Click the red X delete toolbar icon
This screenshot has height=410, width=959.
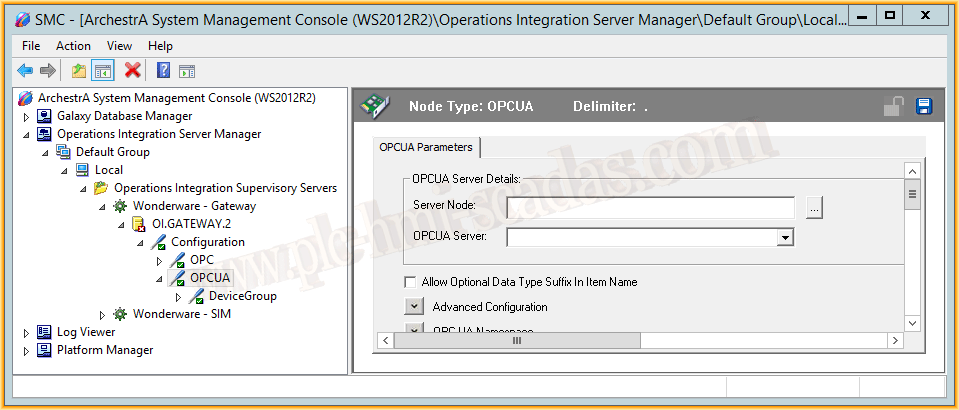pos(132,70)
